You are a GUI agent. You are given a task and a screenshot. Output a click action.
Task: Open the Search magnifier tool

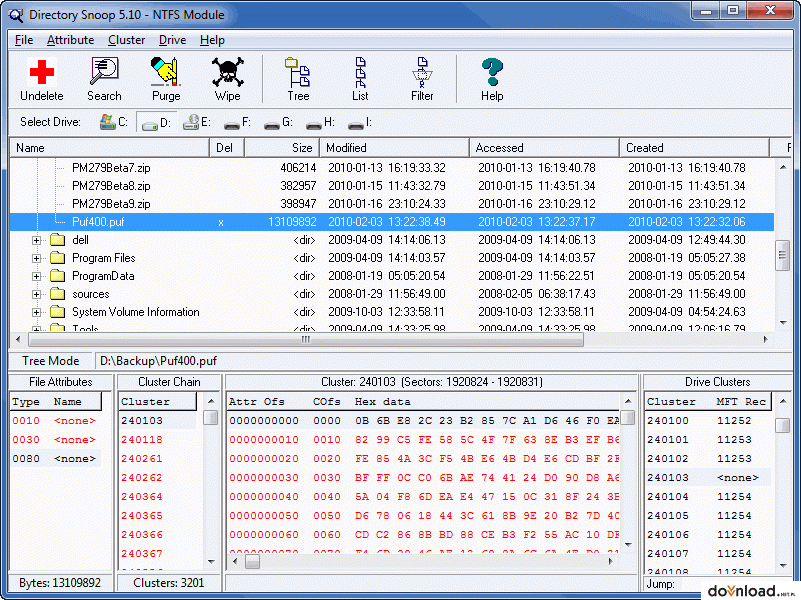(104, 71)
